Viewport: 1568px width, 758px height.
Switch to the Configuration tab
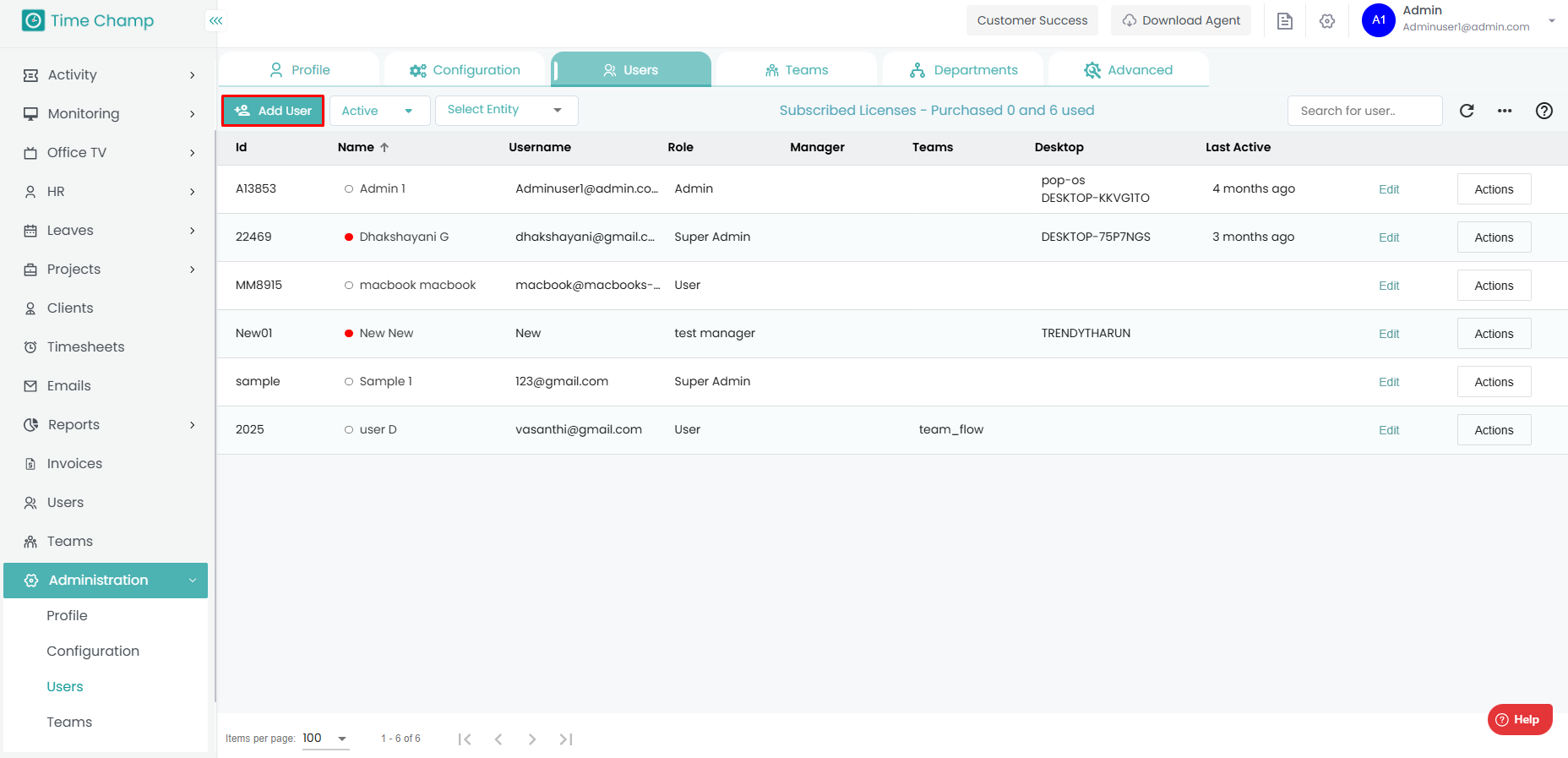click(465, 70)
